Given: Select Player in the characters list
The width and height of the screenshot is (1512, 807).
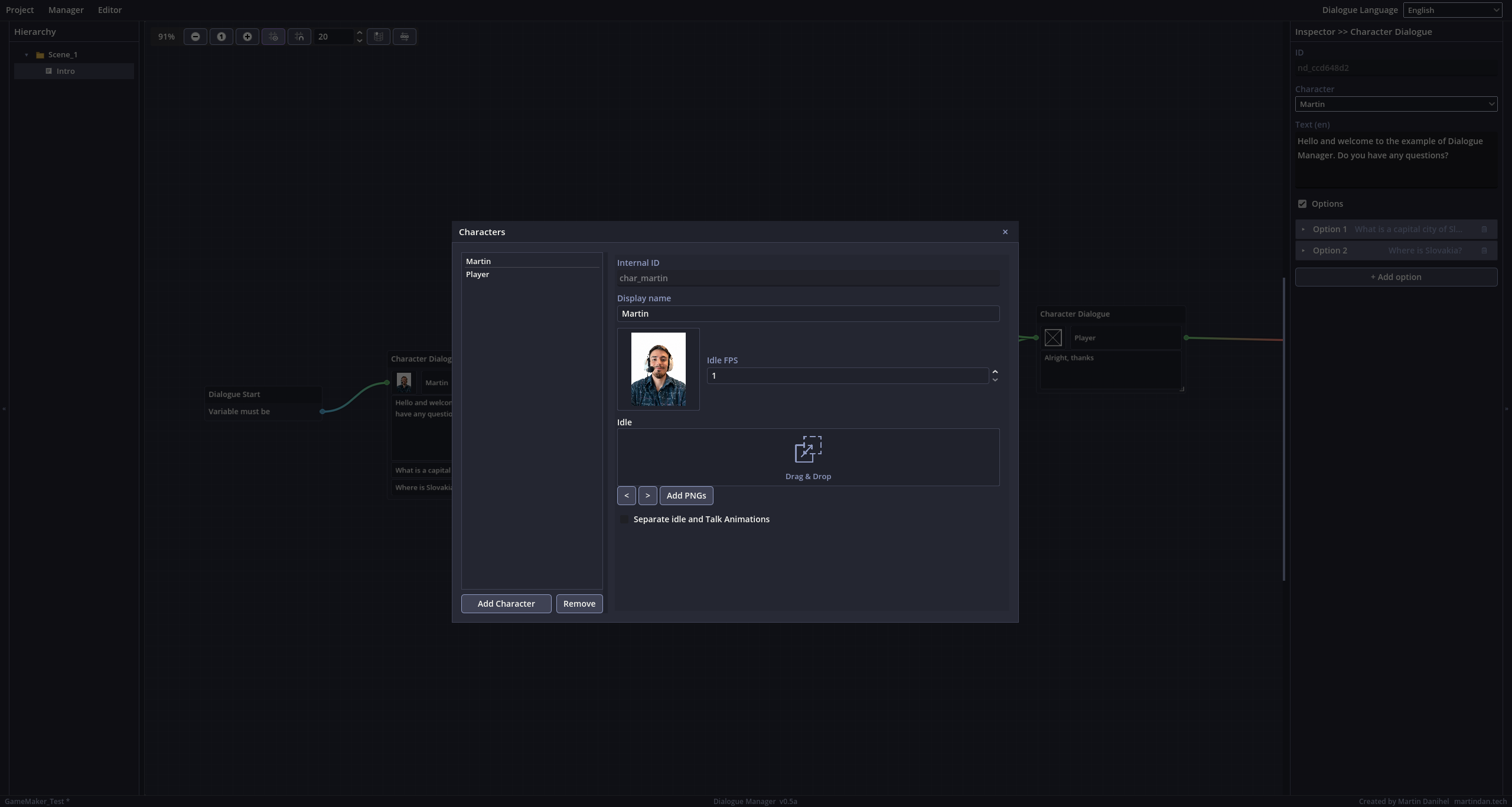Looking at the screenshot, I should click(x=530, y=275).
